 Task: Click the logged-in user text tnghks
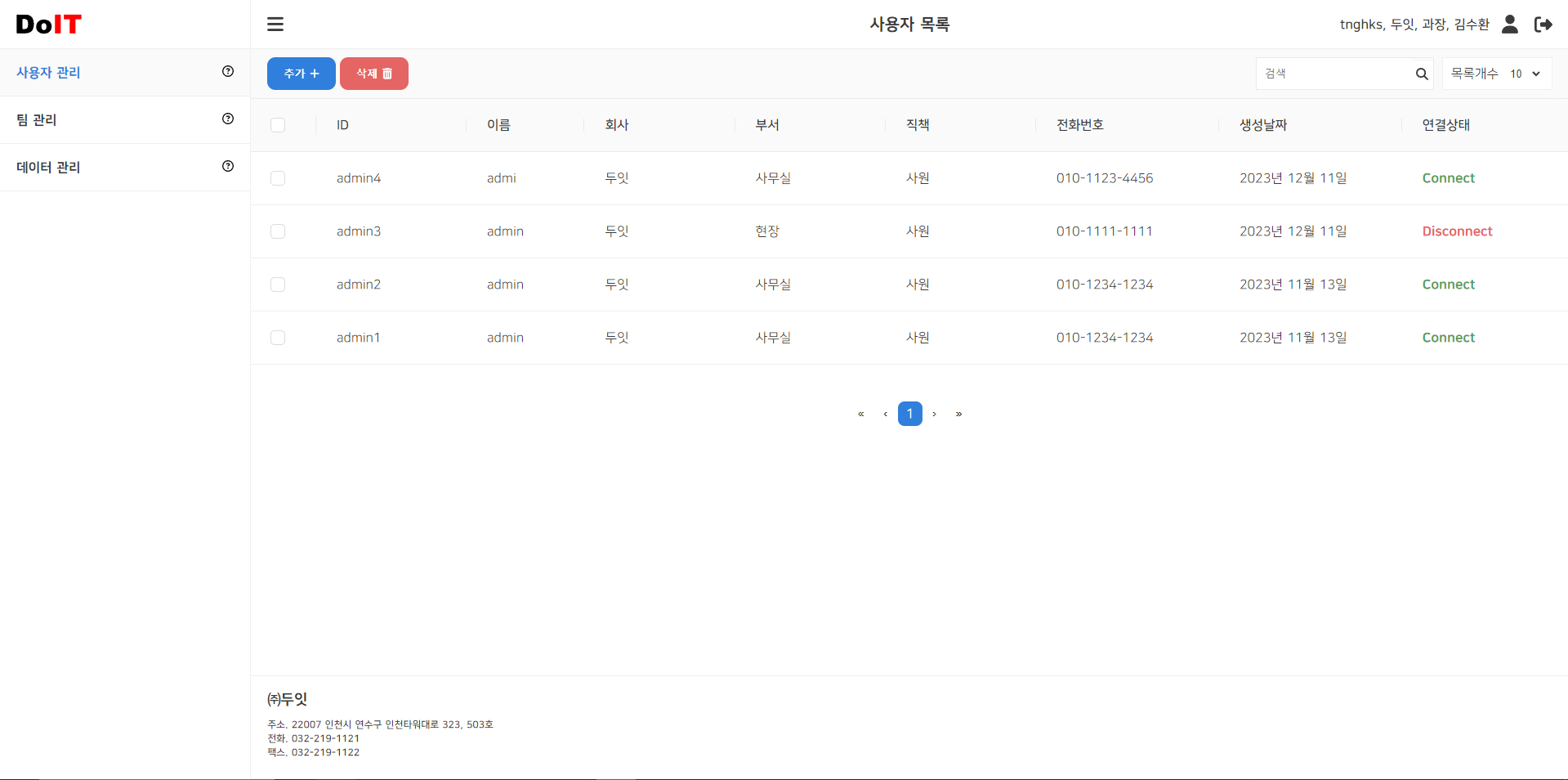pos(1361,25)
